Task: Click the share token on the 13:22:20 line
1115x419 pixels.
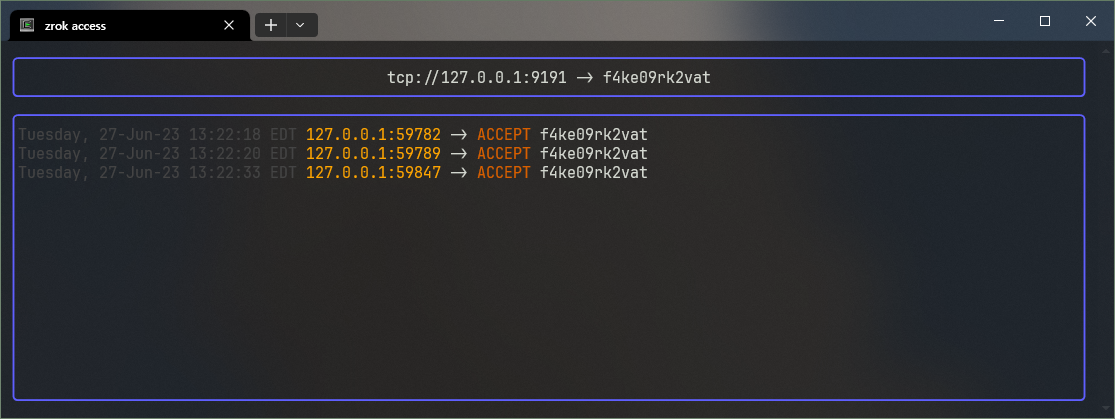Action: [x=594, y=154]
